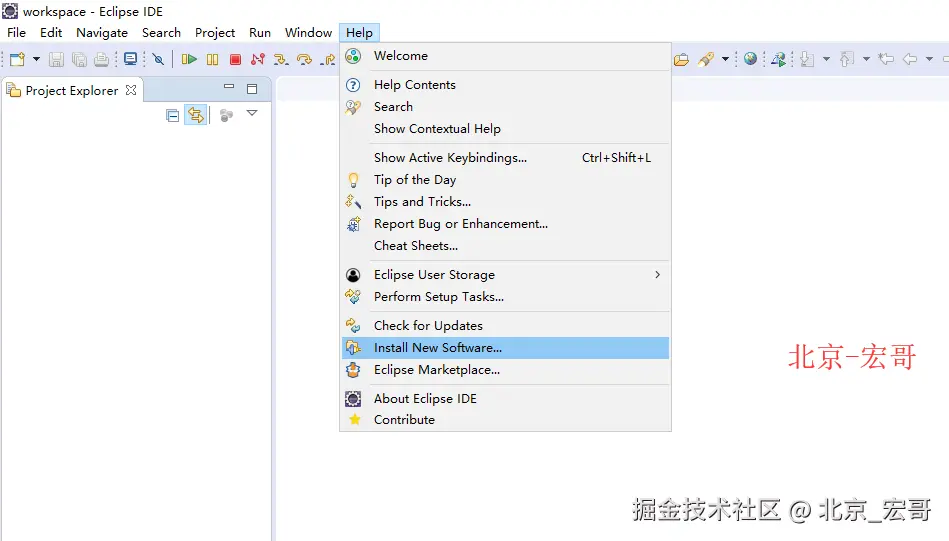Click the Resume debug toolbar icon
Image resolution: width=949 pixels, height=541 pixels.
point(189,59)
